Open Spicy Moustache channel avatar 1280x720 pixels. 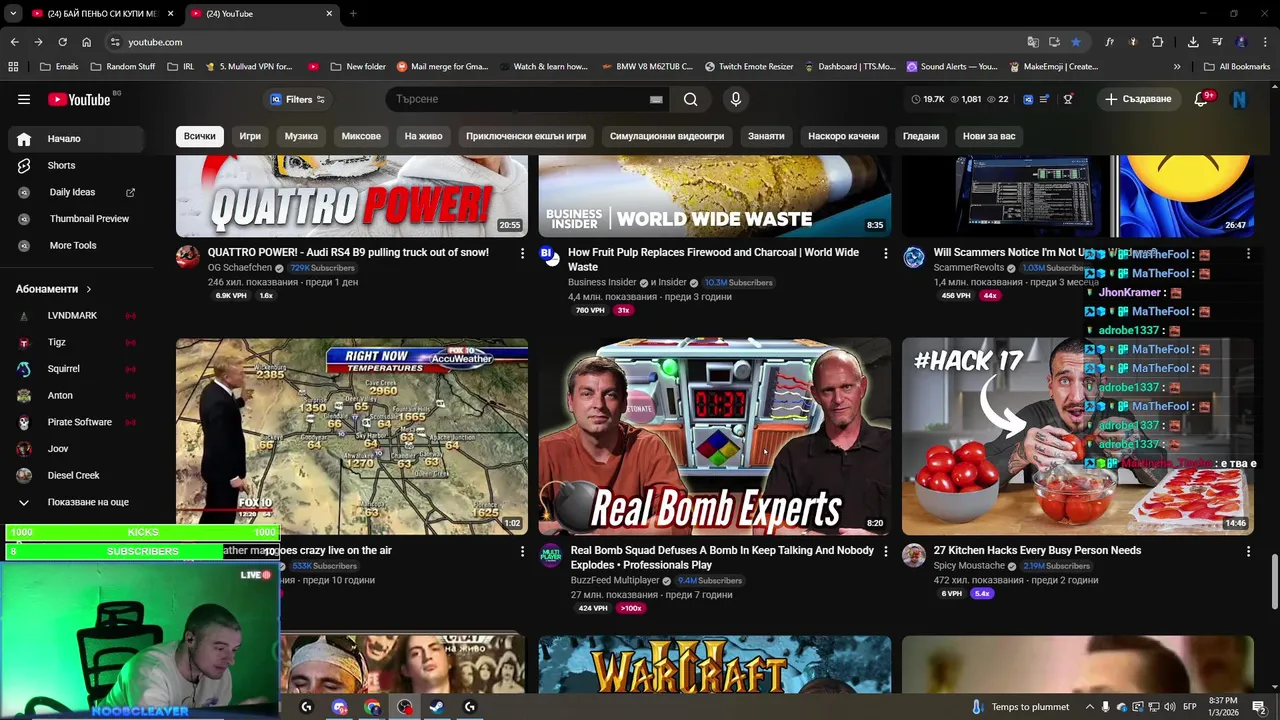[914, 556]
